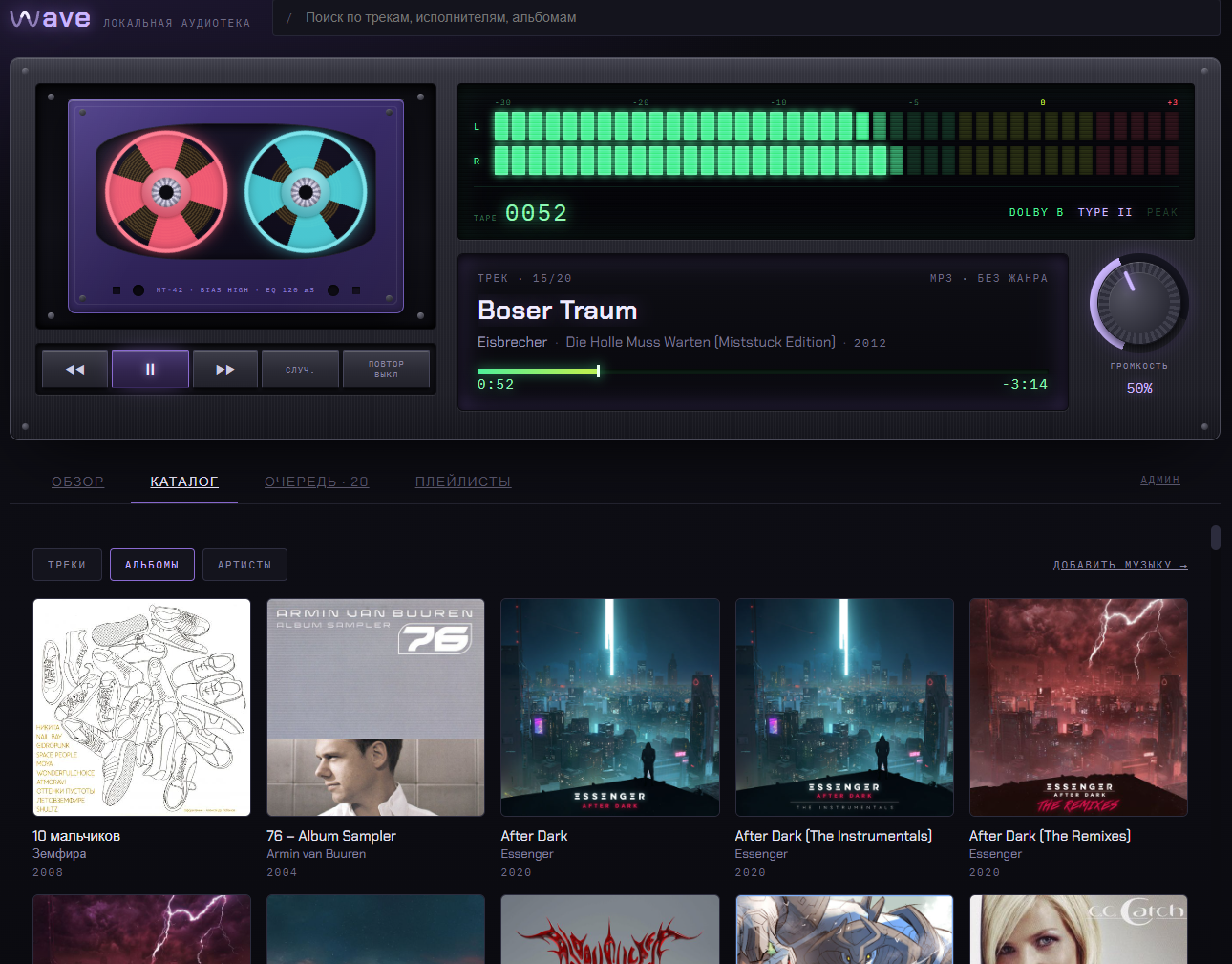Open the 76 – Album Sampler cover
This screenshot has height=964, width=1232.
(375, 707)
